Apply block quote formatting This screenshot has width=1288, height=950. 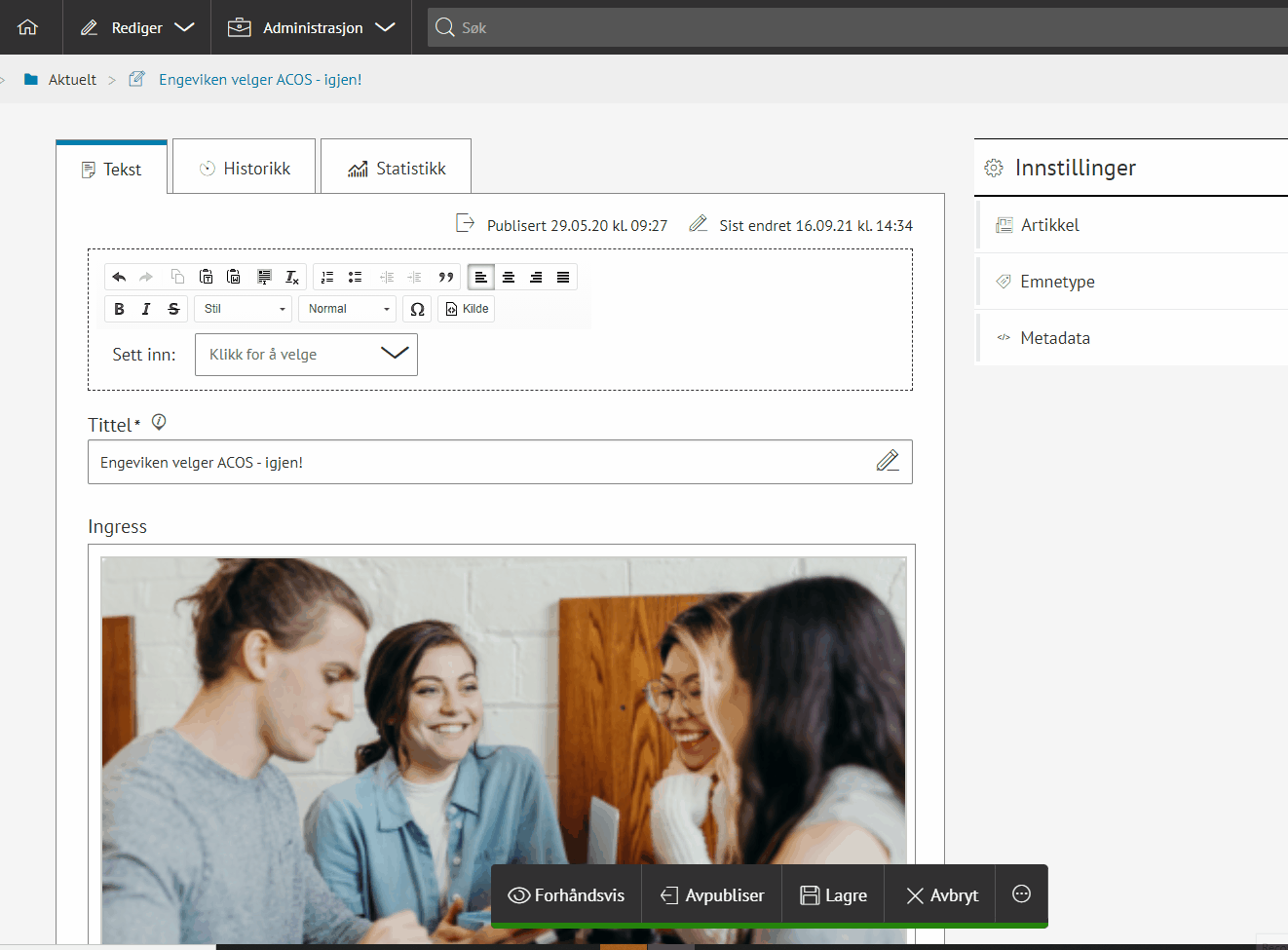(x=446, y=278)
